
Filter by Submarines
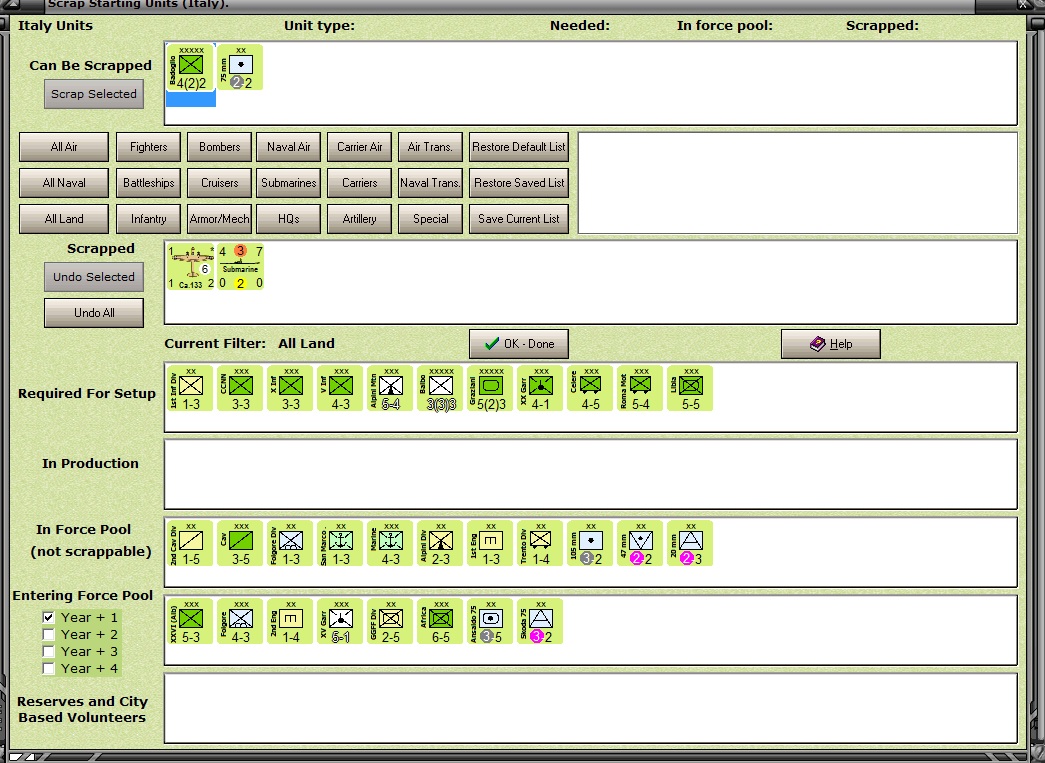289,183
